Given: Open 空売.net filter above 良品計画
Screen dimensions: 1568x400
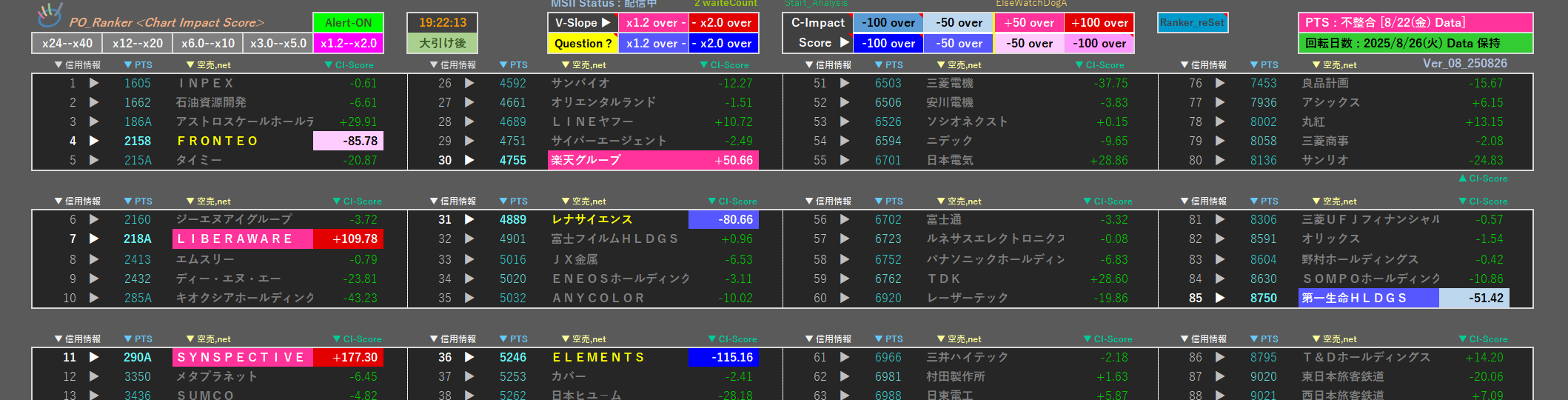Looking at the screenshot, I should (x=1334, y=65).
